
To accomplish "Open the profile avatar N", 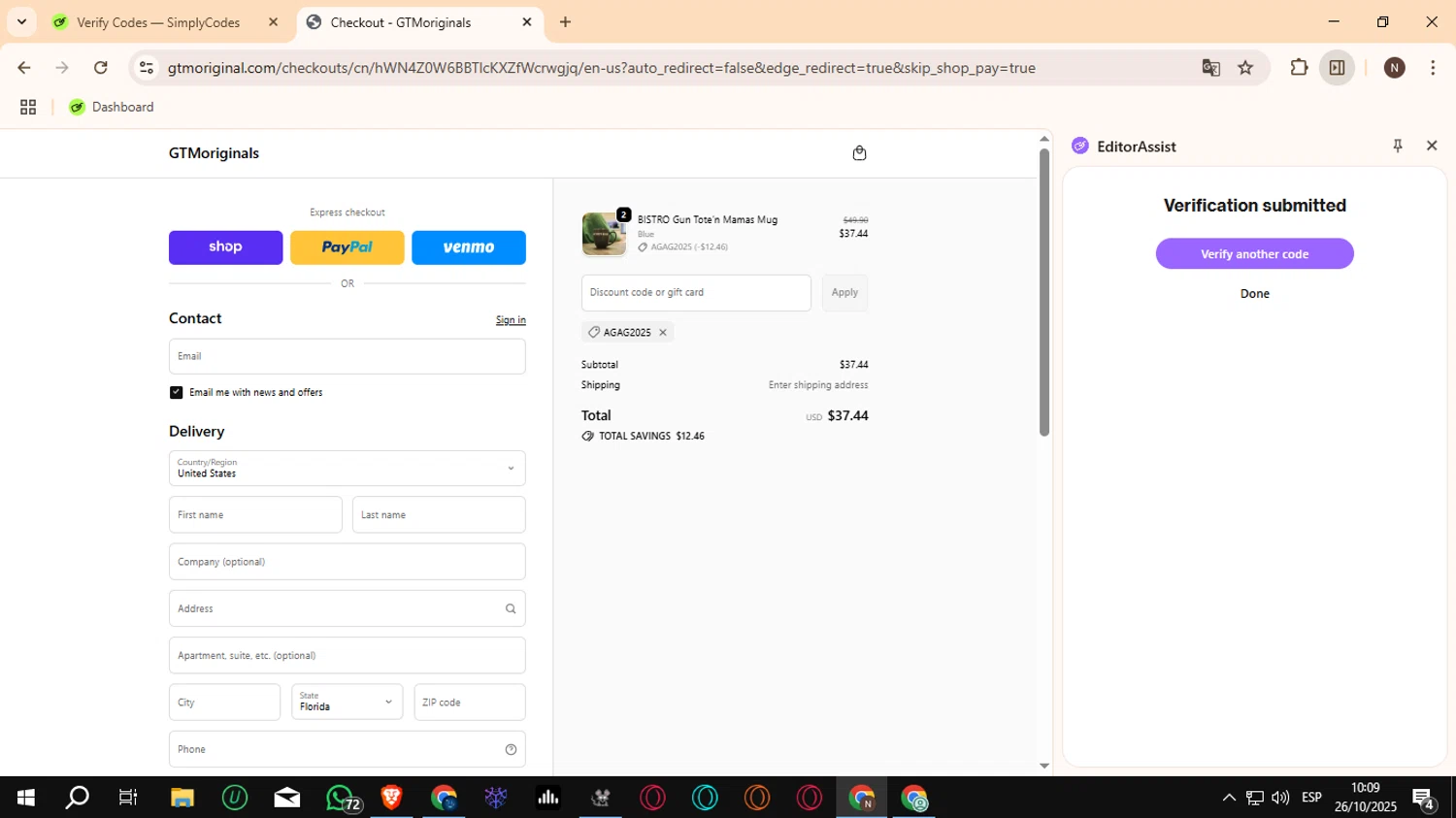I will [x=1395, y=68].
